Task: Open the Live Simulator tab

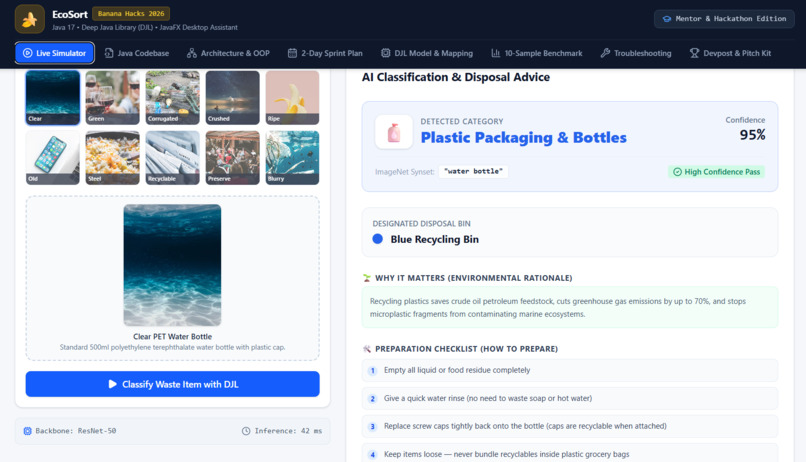Action: pos(54,53)
